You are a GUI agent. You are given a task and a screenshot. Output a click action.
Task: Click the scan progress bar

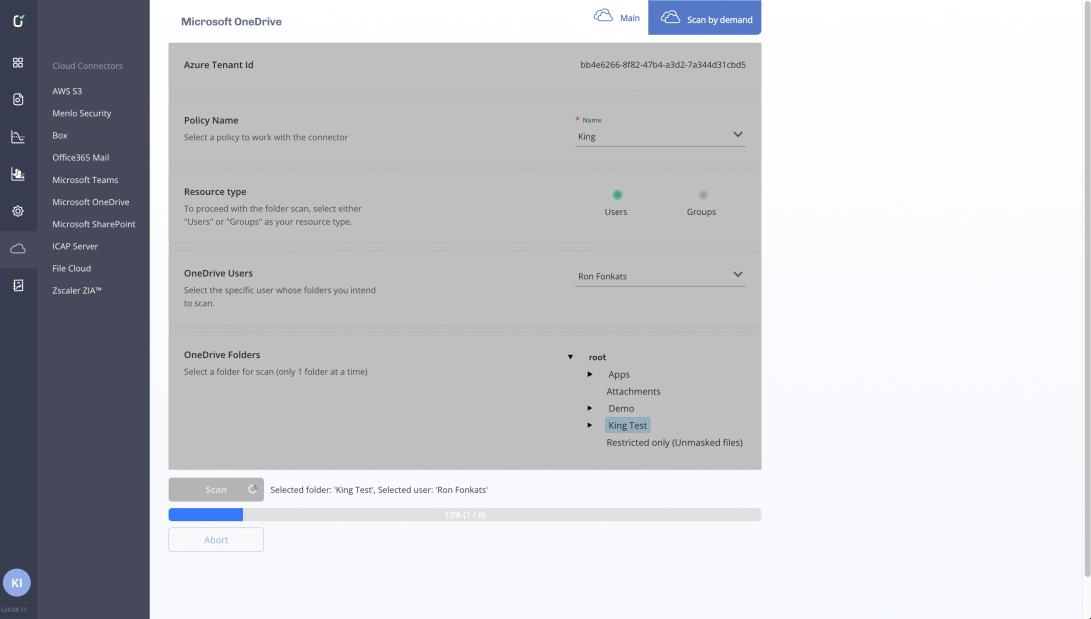(465, 515)
